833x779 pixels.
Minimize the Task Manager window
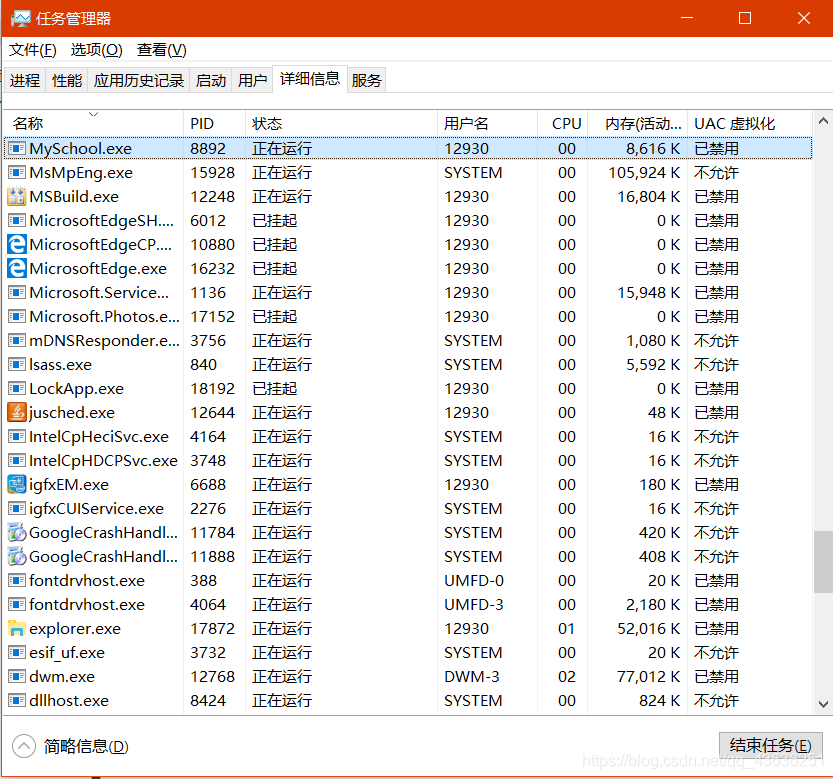click(x=687, y=18)
